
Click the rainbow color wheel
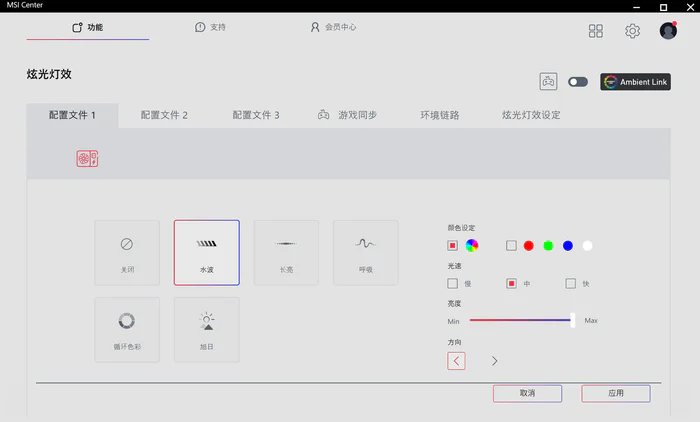(472, 245)
